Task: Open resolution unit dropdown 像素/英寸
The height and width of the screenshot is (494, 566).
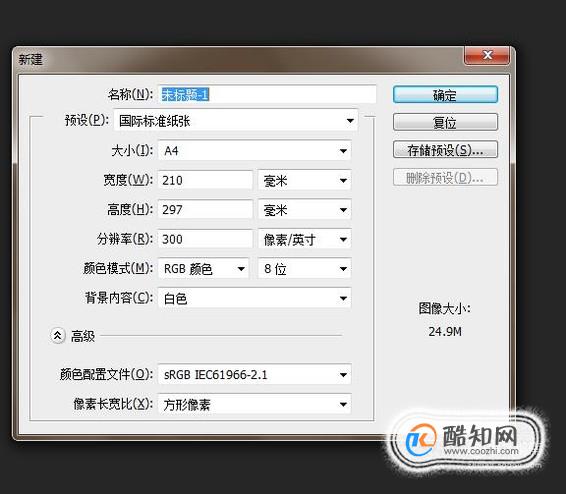Action: 304,239
